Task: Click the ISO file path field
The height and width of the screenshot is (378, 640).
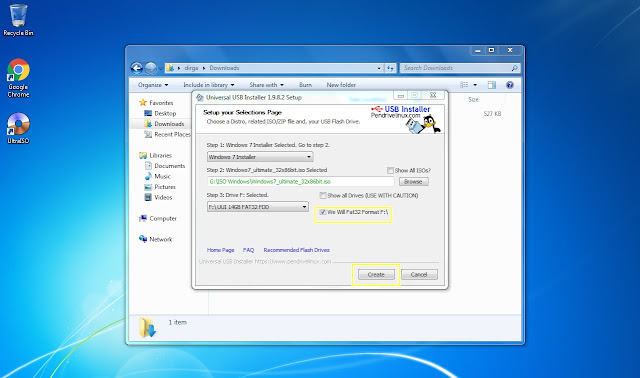Action: click(x=300, y=182)
